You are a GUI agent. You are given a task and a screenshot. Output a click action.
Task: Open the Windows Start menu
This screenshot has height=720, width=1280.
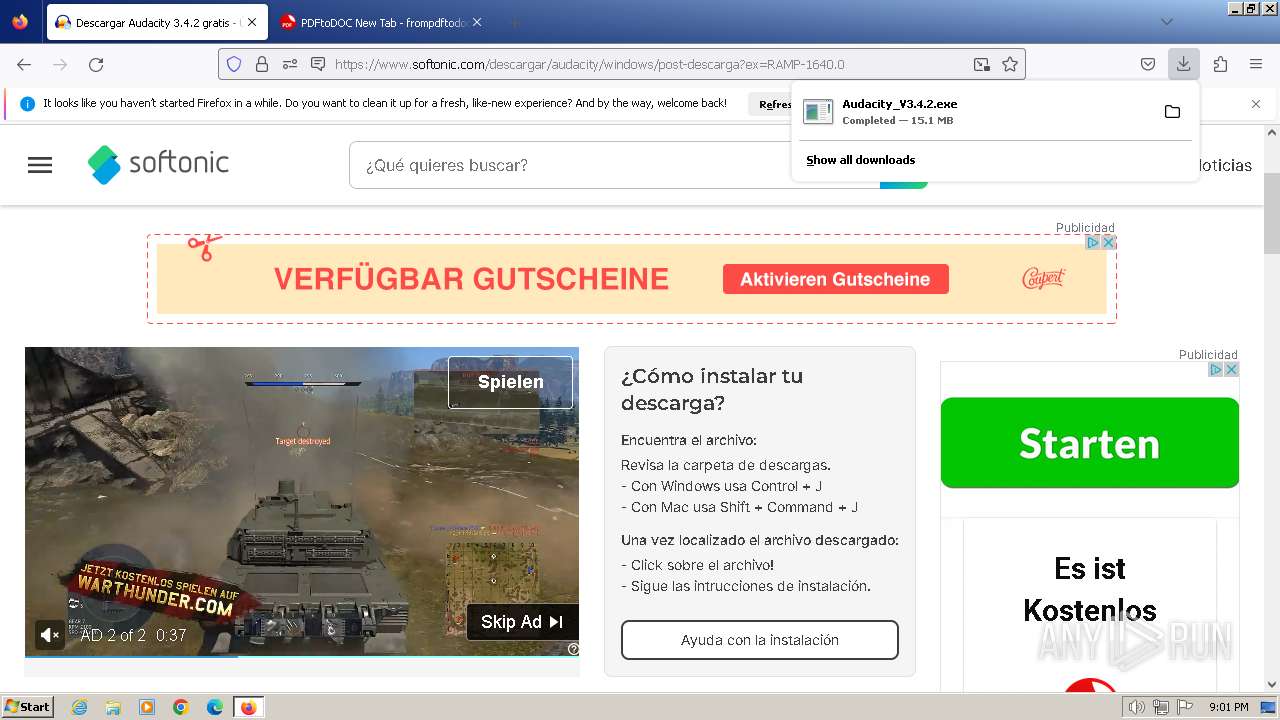click(27, 707)
